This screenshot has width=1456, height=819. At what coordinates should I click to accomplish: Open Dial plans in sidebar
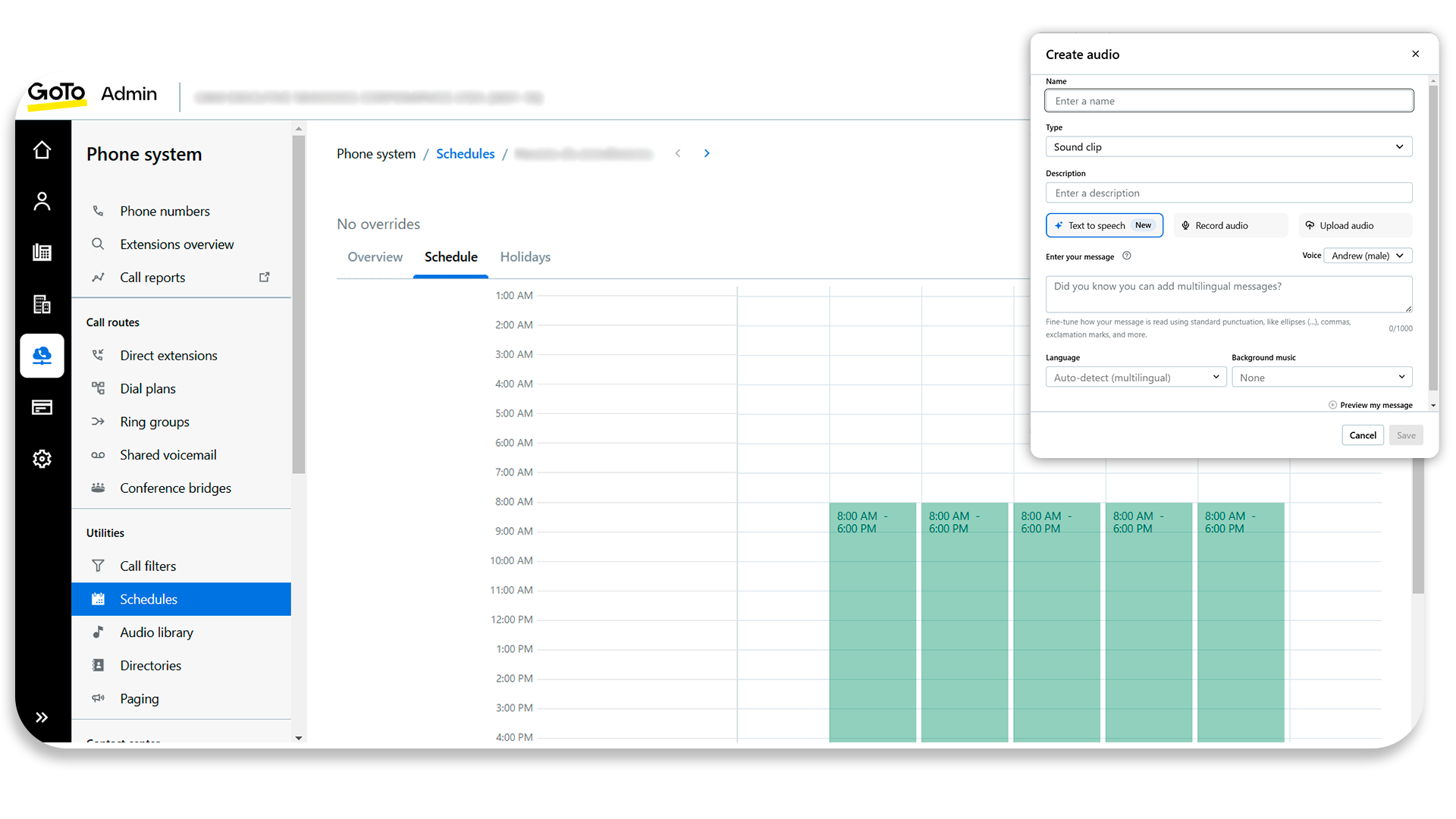[x=148, y=388]
